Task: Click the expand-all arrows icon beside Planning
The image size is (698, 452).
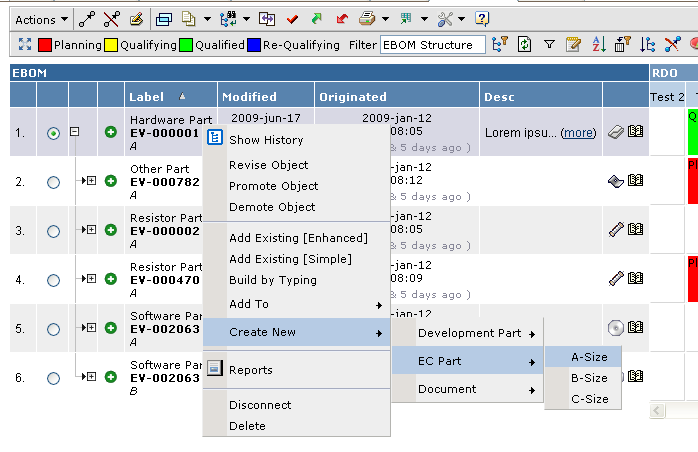Action: tap(25, 45)
